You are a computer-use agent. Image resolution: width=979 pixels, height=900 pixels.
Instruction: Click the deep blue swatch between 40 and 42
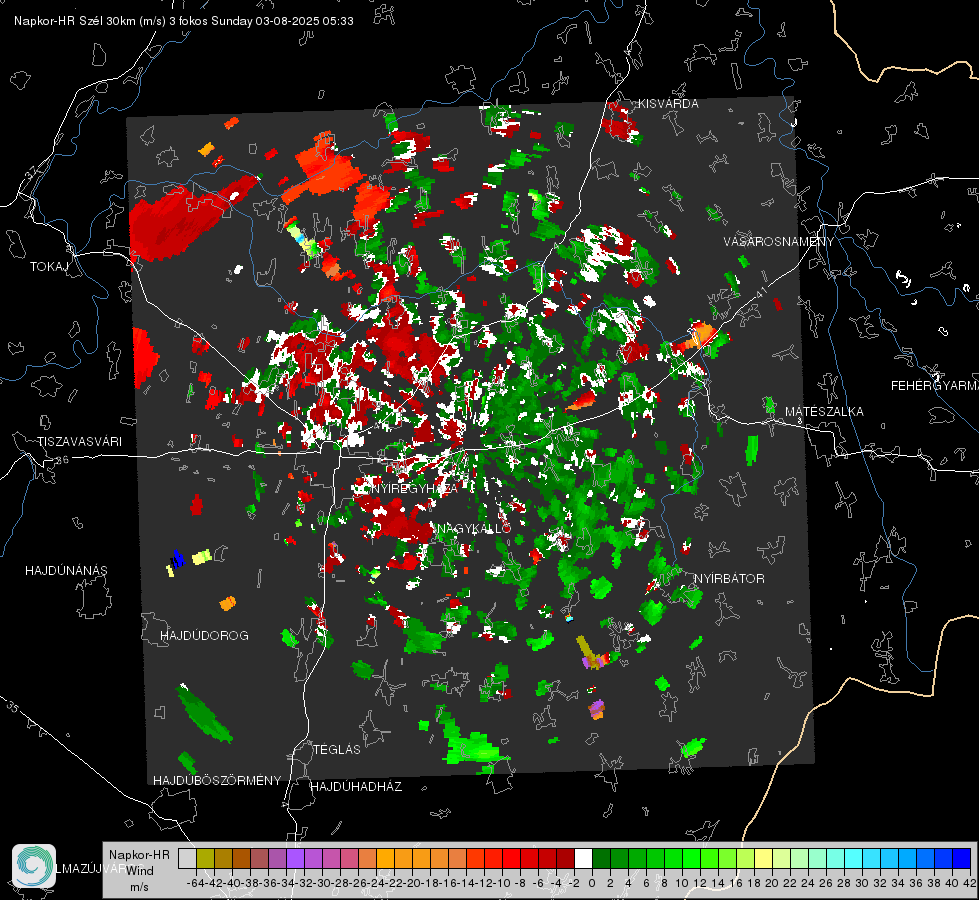coord(962,858)
